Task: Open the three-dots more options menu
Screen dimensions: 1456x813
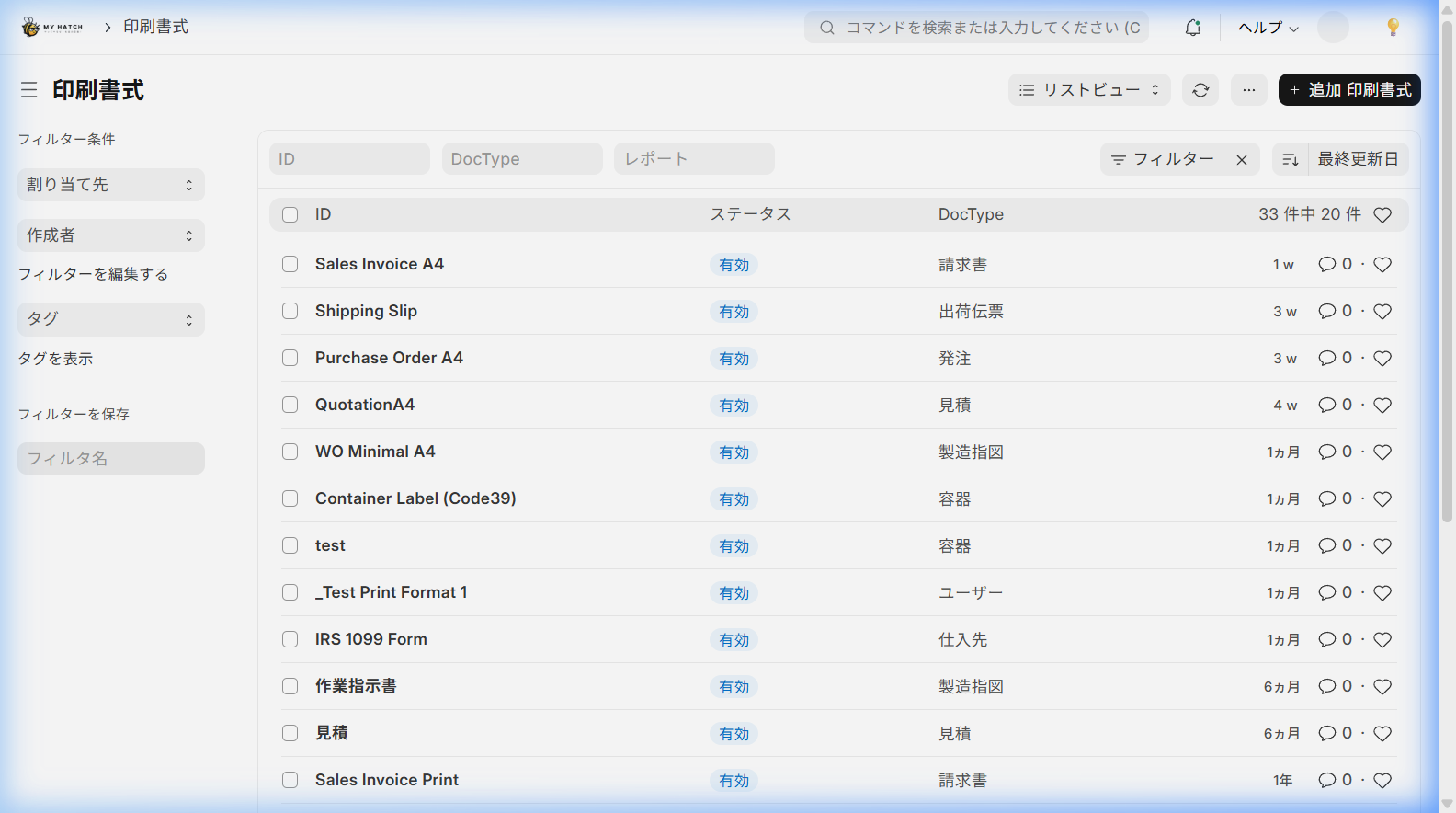Action: tap(1248, 90)
